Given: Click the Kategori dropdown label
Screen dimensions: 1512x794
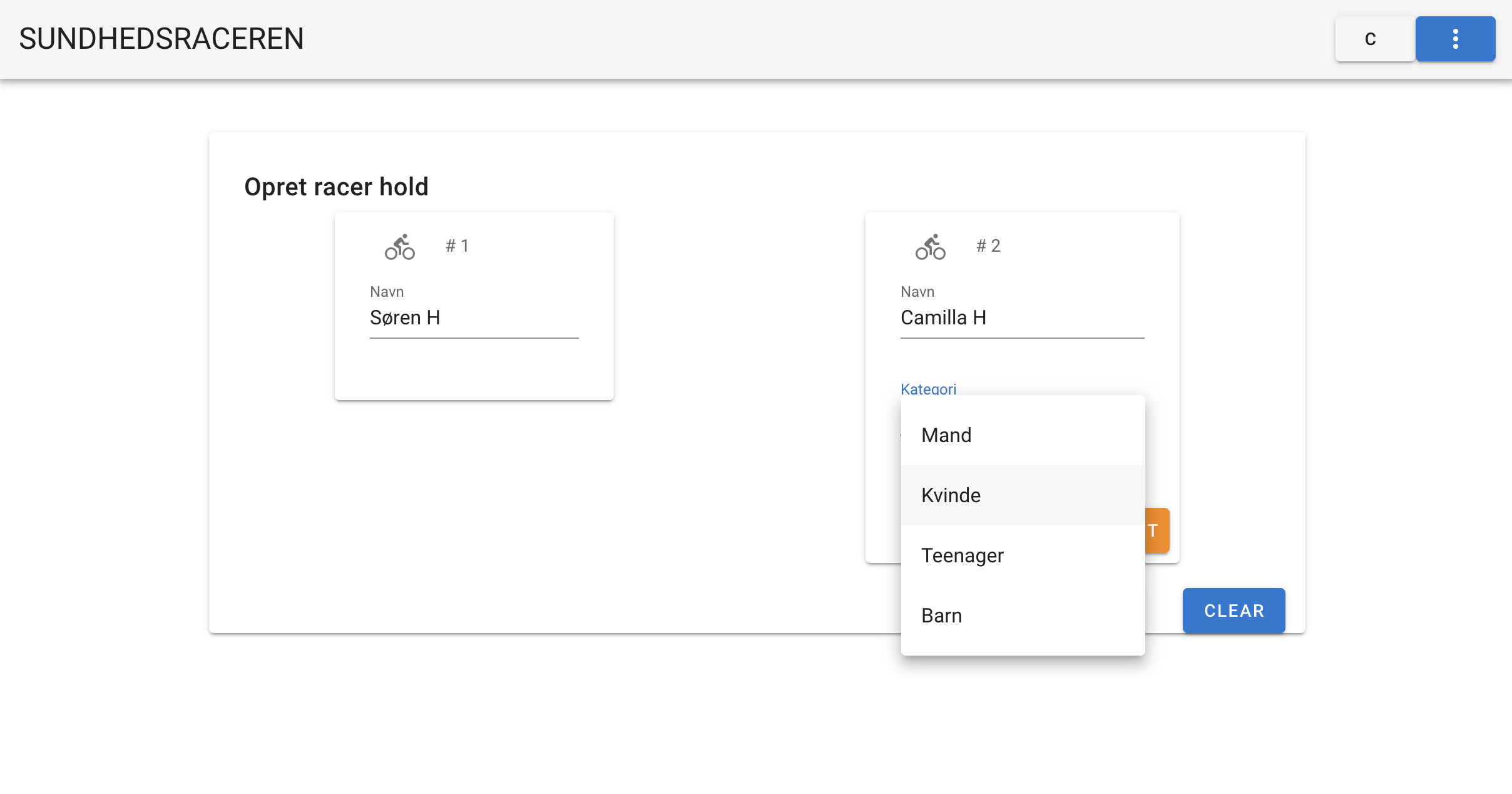Looking at the screenshot, I should [x=928, y=389].
